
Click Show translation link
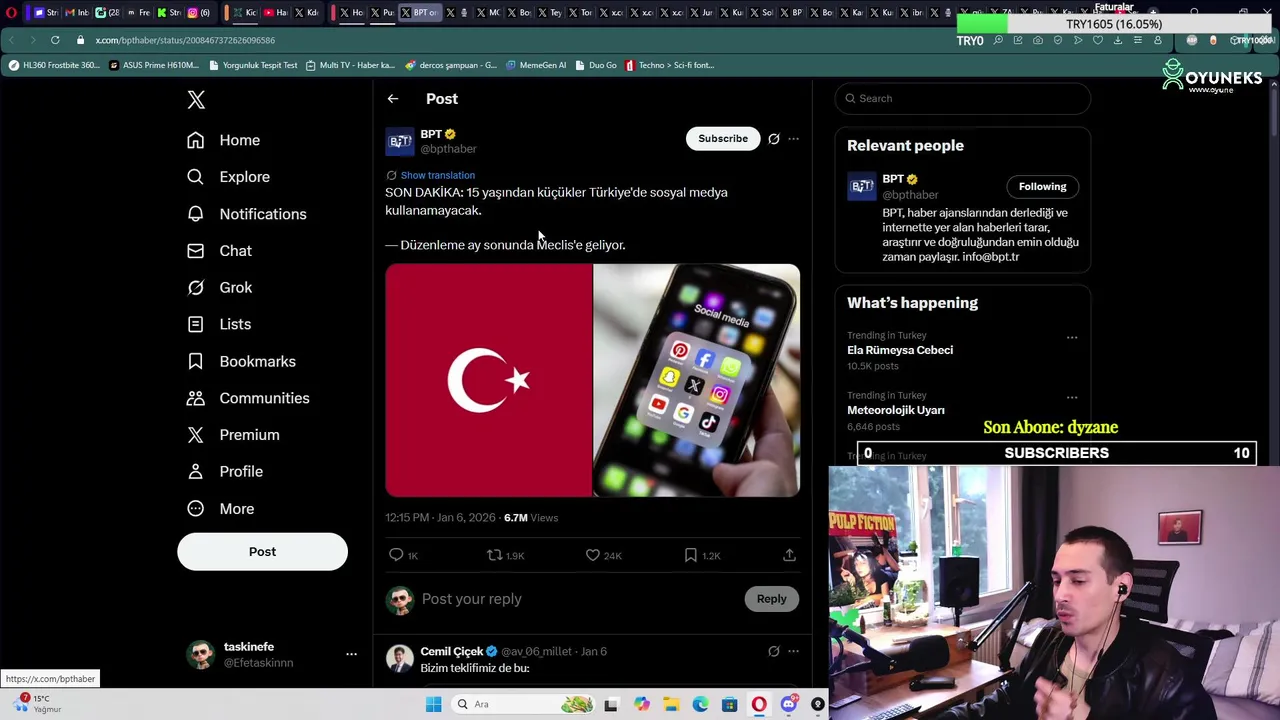[x=437, y=175]
